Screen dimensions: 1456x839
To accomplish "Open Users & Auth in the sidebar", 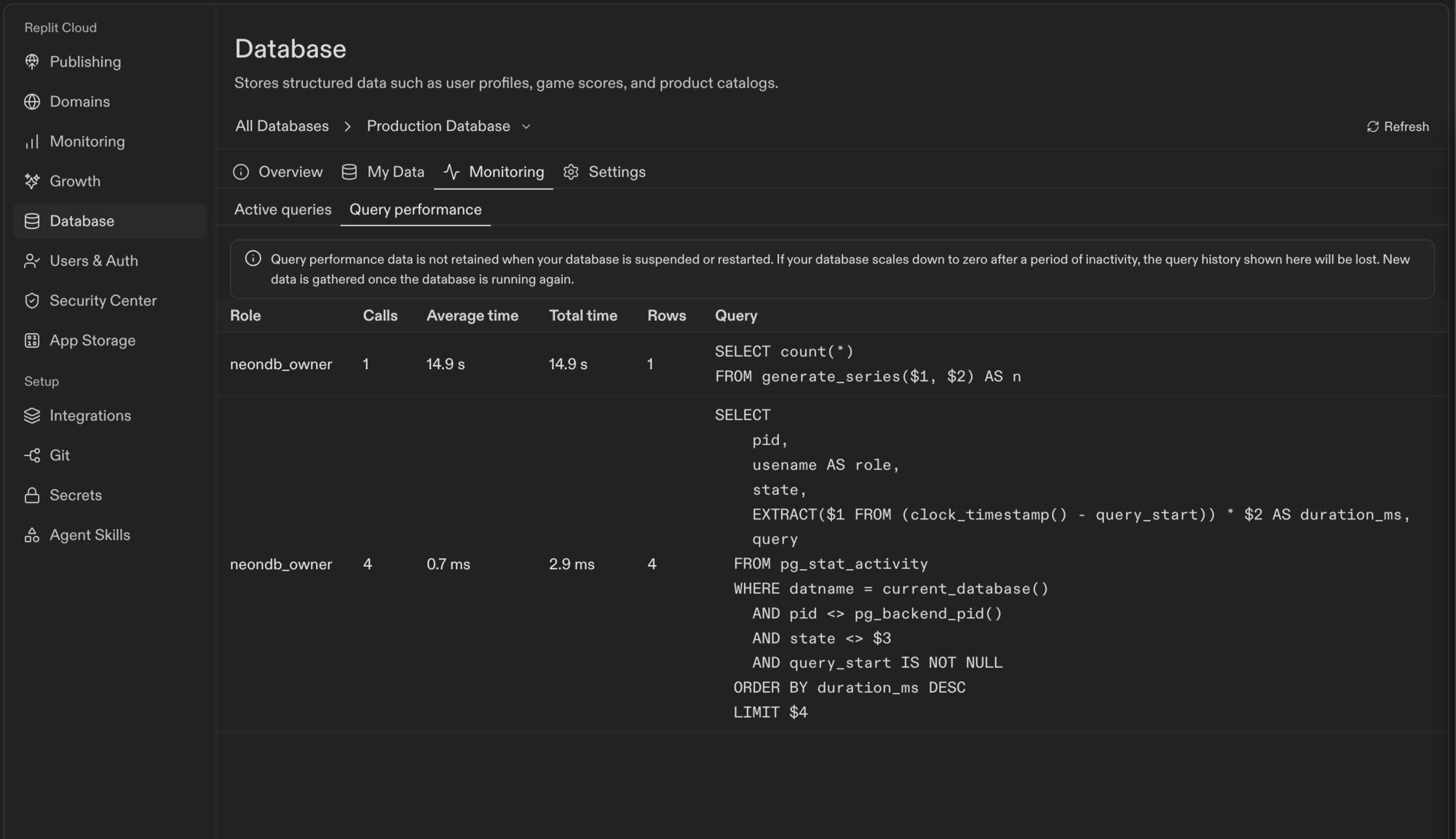I will point(110,261).
